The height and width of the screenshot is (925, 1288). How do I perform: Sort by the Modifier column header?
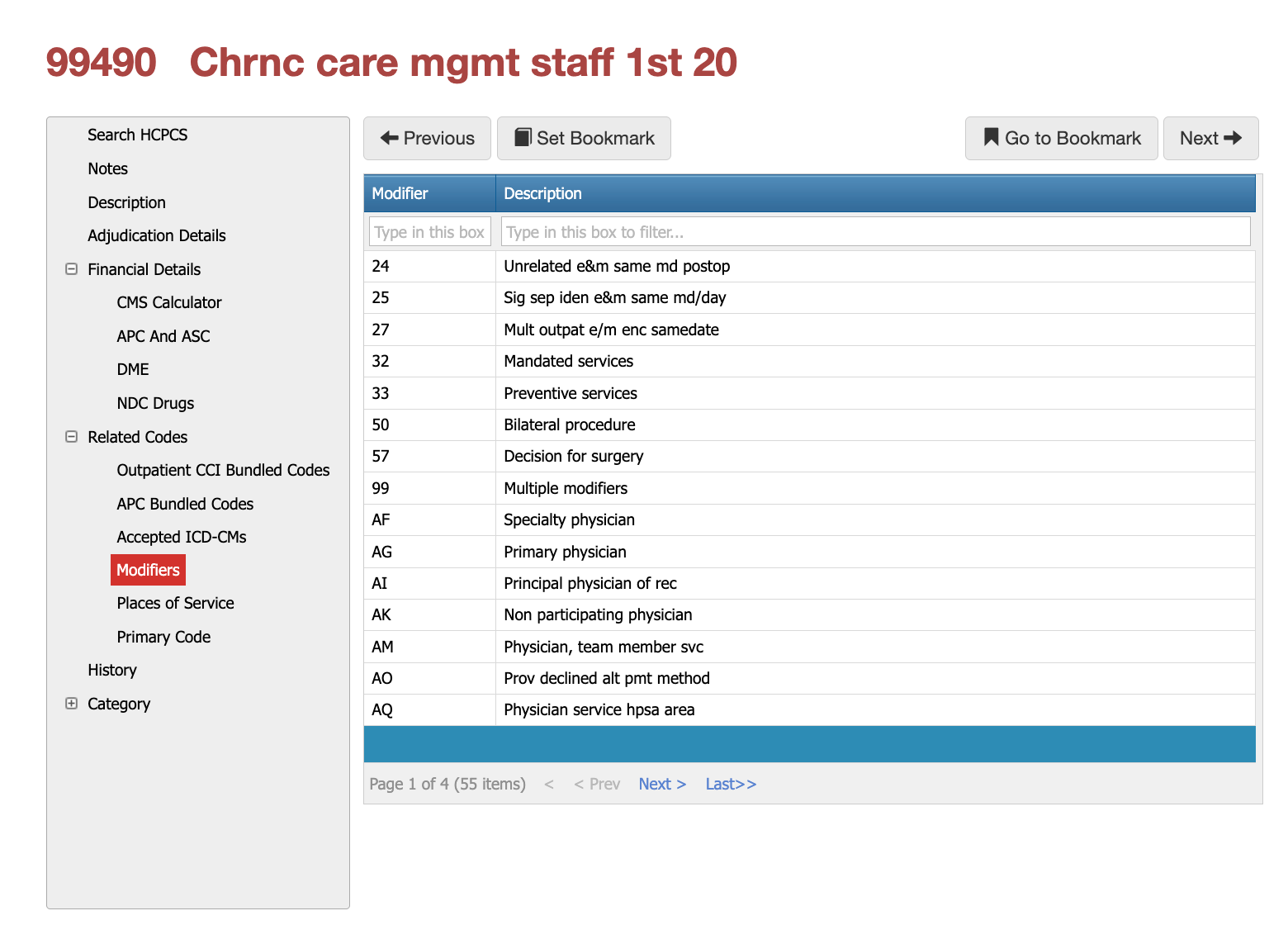click(400, 193)
